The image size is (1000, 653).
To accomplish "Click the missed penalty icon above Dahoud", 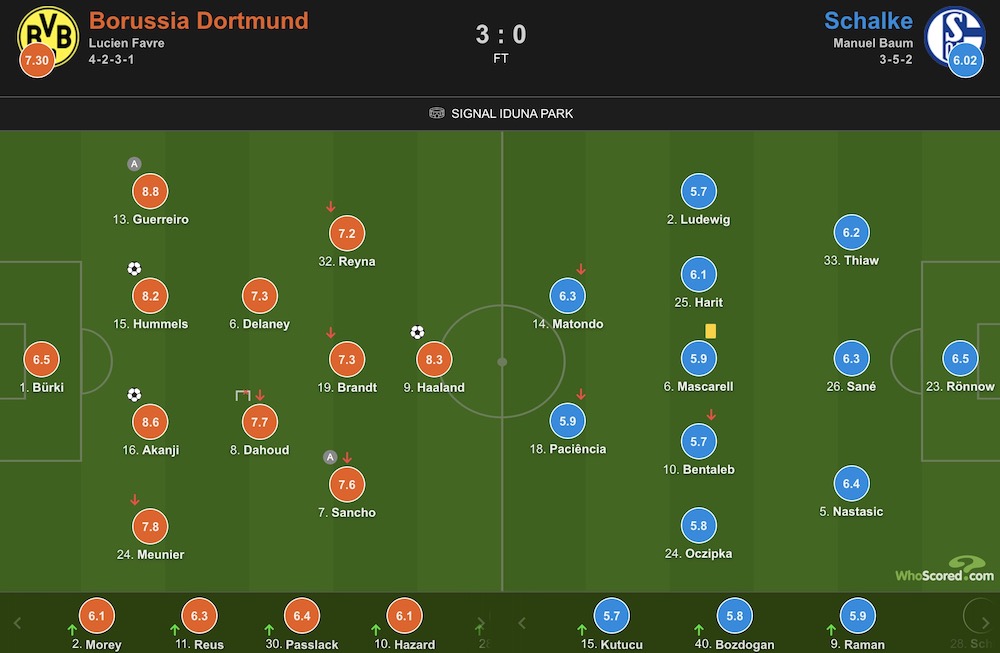I will pos(242,395).
